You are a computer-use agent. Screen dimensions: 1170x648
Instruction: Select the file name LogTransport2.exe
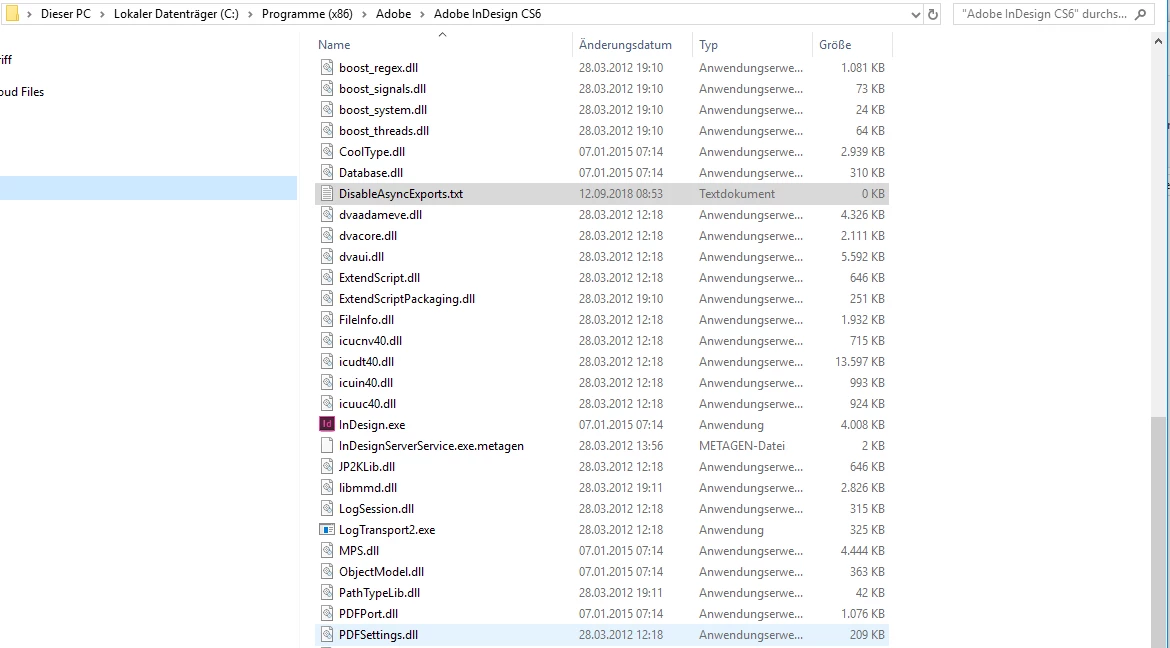pyautogui.click(x=387, y=530)
